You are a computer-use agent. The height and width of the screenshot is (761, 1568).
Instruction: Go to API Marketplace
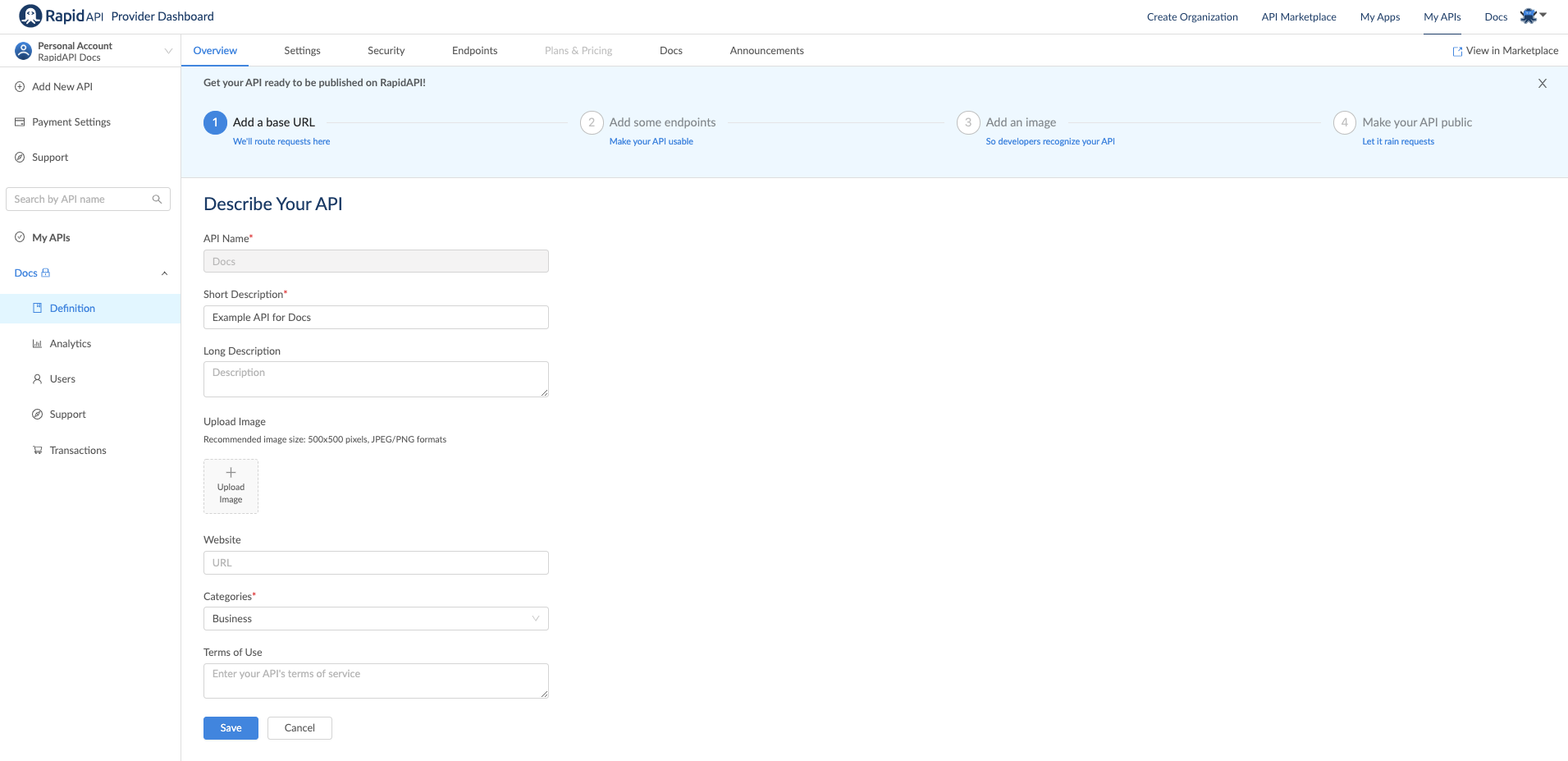point(1299,16)
